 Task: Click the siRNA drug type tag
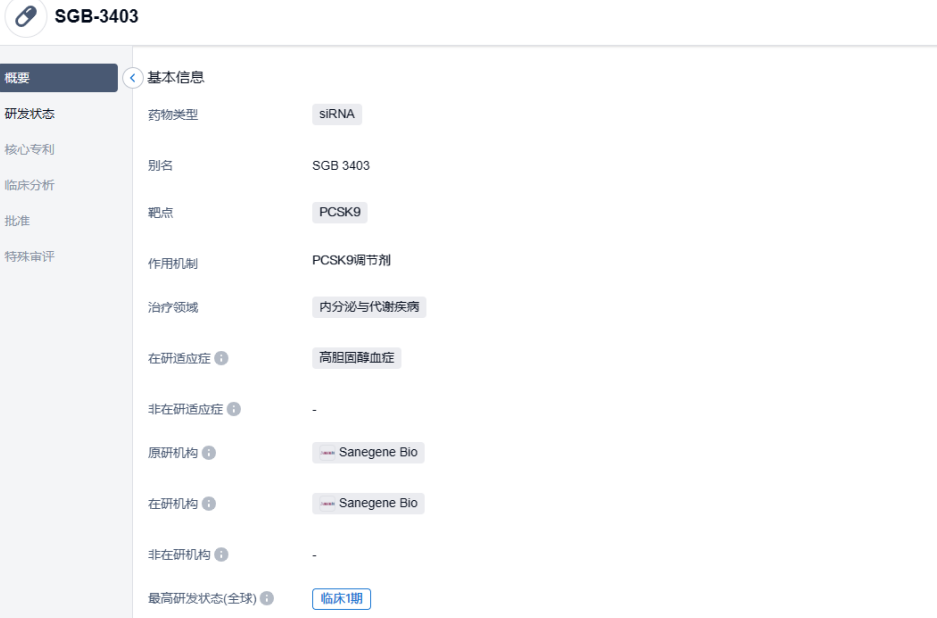tap(336, 114)
